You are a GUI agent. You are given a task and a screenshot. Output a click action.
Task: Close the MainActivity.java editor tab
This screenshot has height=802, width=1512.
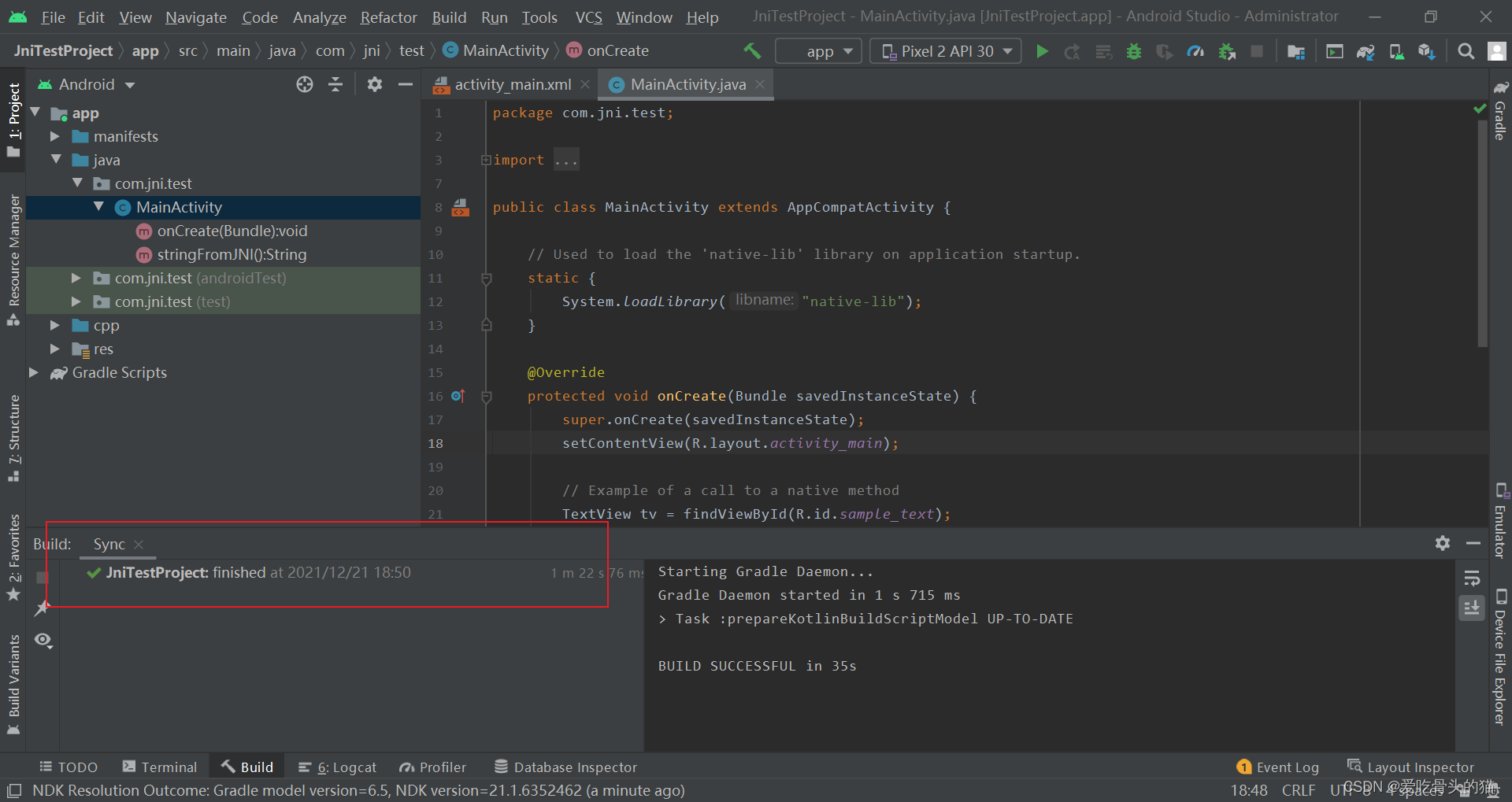[760, 84]
